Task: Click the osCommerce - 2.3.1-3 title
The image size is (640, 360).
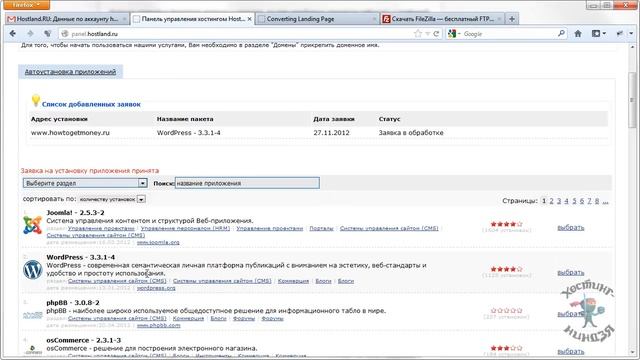Action: (84, 340)
